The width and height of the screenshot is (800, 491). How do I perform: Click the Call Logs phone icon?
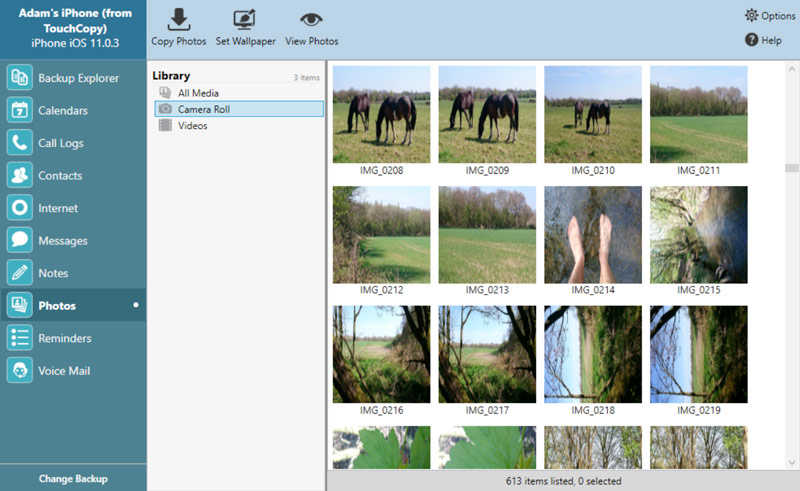(x=20, y=143)
